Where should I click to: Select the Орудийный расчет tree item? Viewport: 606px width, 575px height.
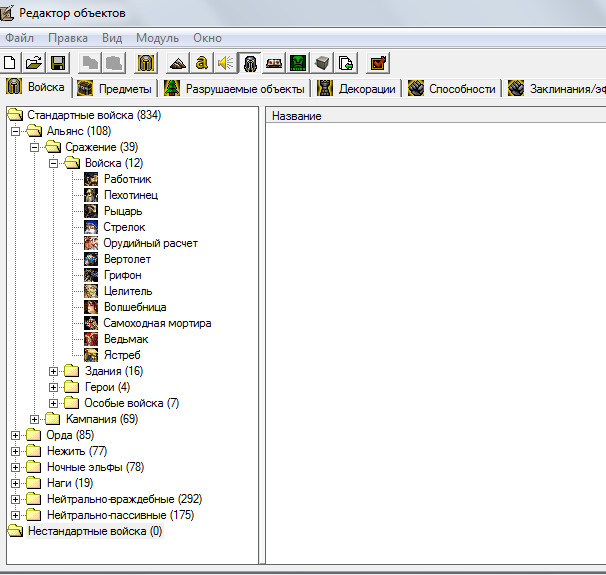tap(151, 243)
